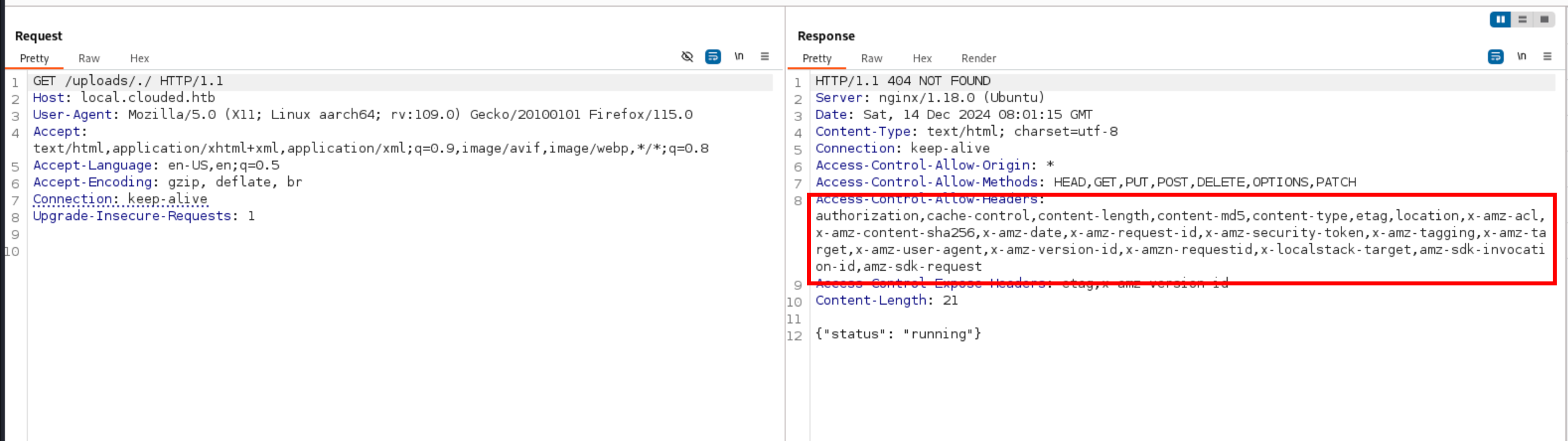The image size is (1568, 441).
Task: Toggle word wrap icon in Request panel
Action: click(713, 57)
